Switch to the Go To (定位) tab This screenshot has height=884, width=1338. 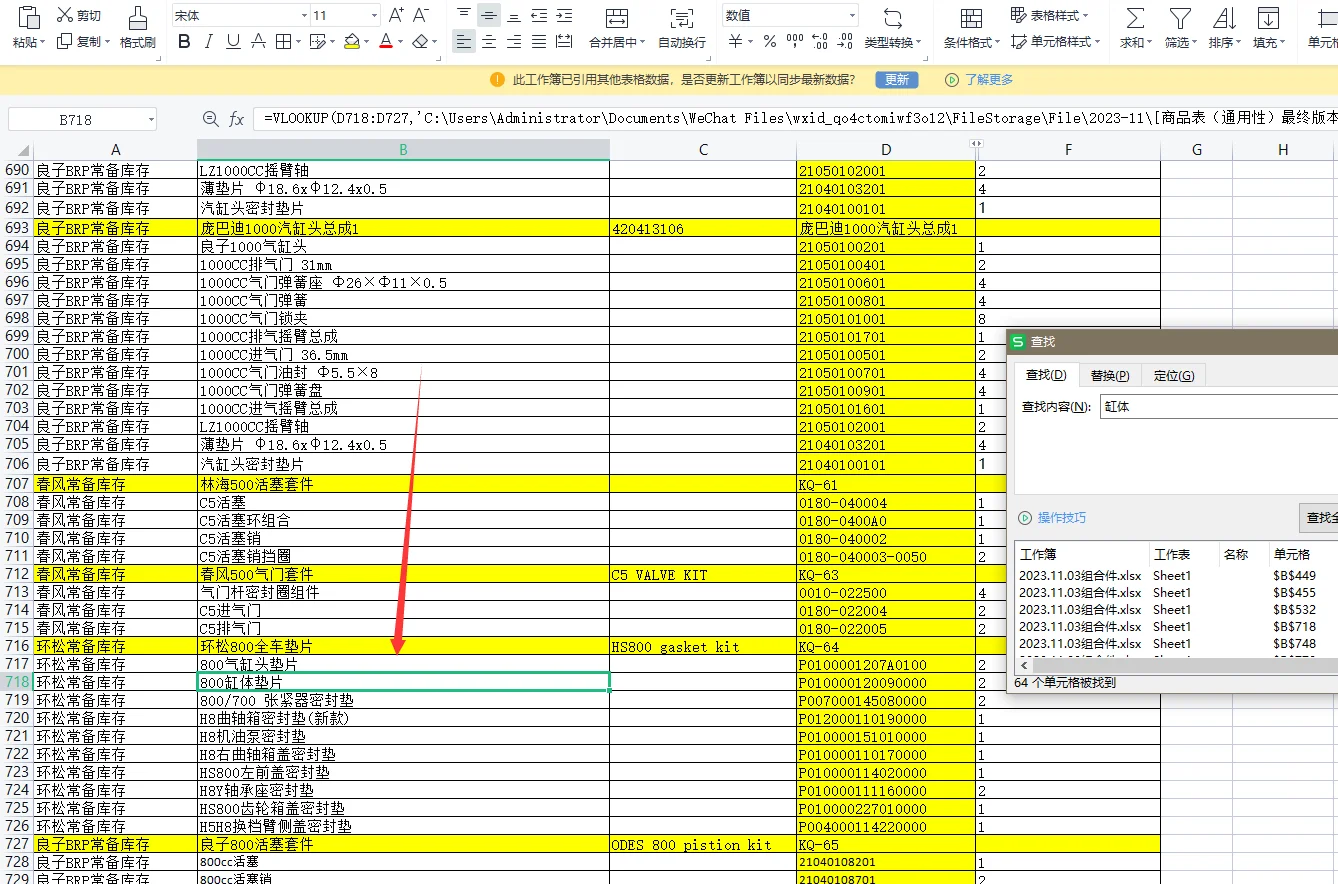[x=1173, y=375]
